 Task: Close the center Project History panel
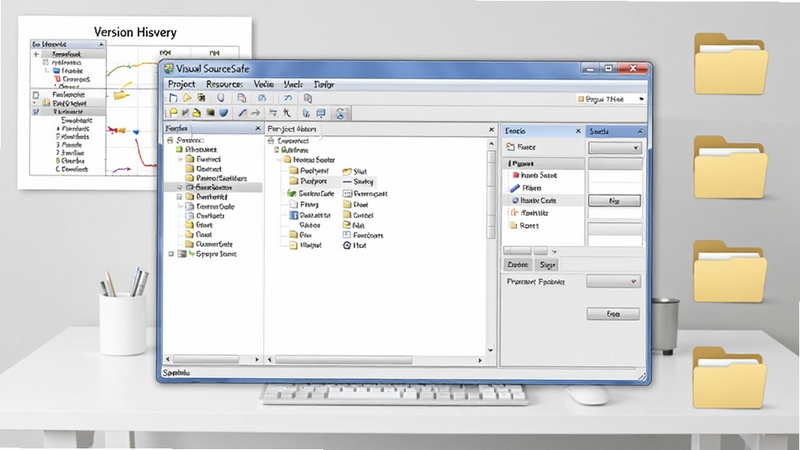coord(491,130)
